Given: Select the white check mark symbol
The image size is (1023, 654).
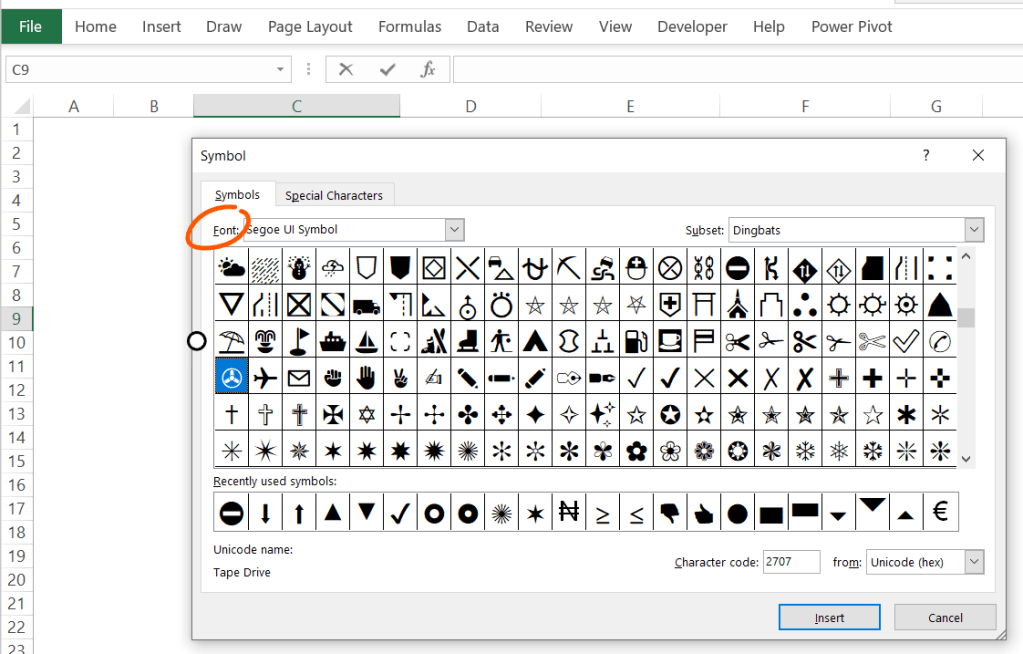Looking at the screenshot, I should [x=906, y=341].
